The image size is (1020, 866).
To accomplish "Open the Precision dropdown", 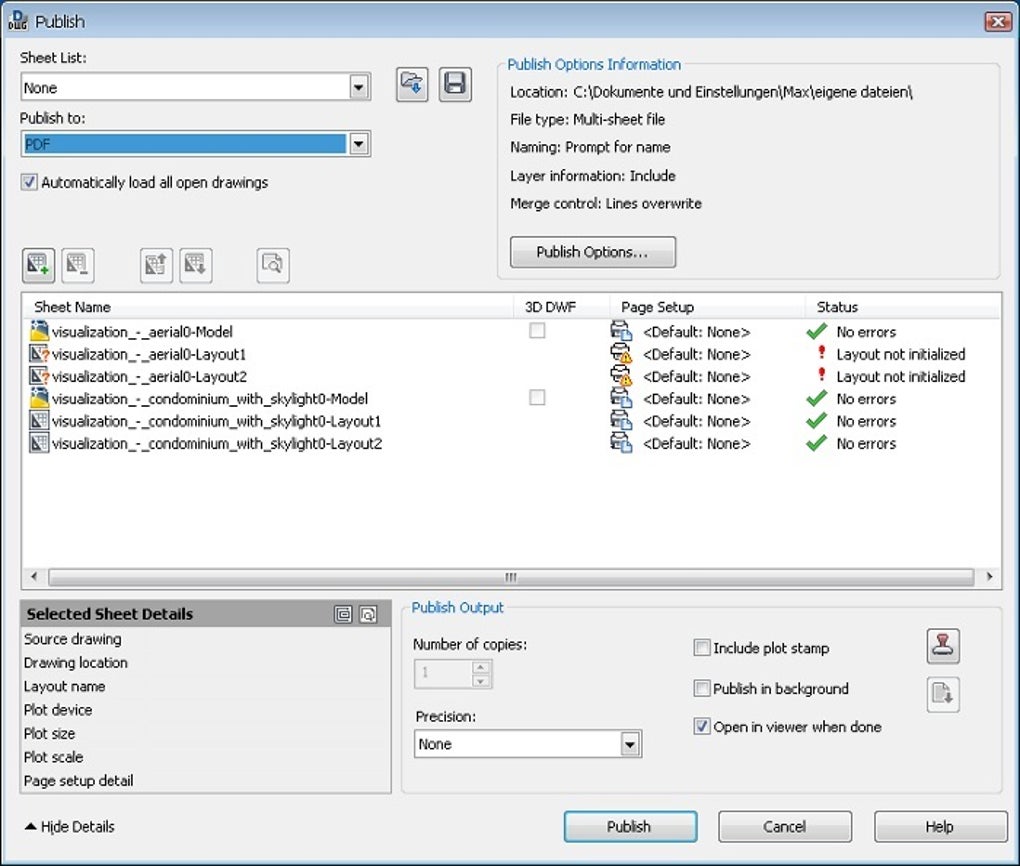I will click(x=630, y=744).
